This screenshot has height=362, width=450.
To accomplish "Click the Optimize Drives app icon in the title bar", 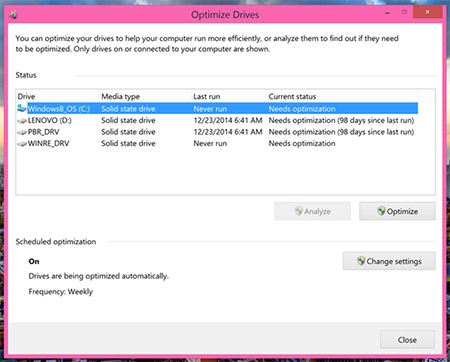I will point(13,14).
